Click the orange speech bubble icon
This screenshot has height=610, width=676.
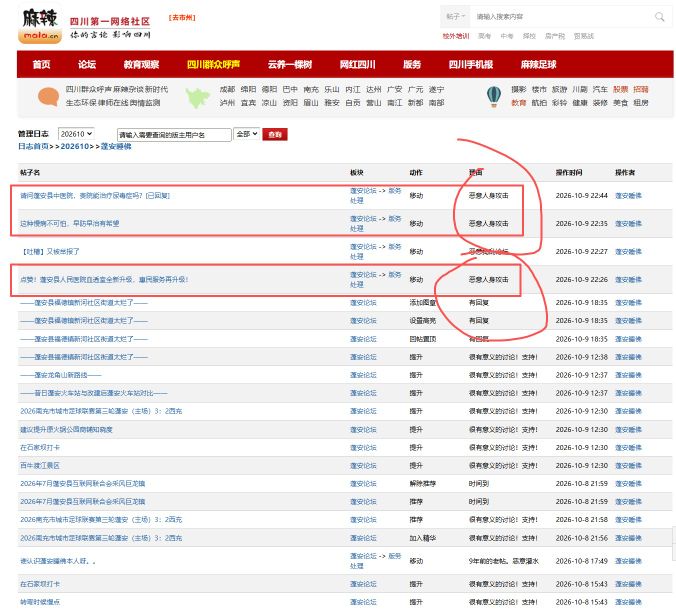click(48, 96)
